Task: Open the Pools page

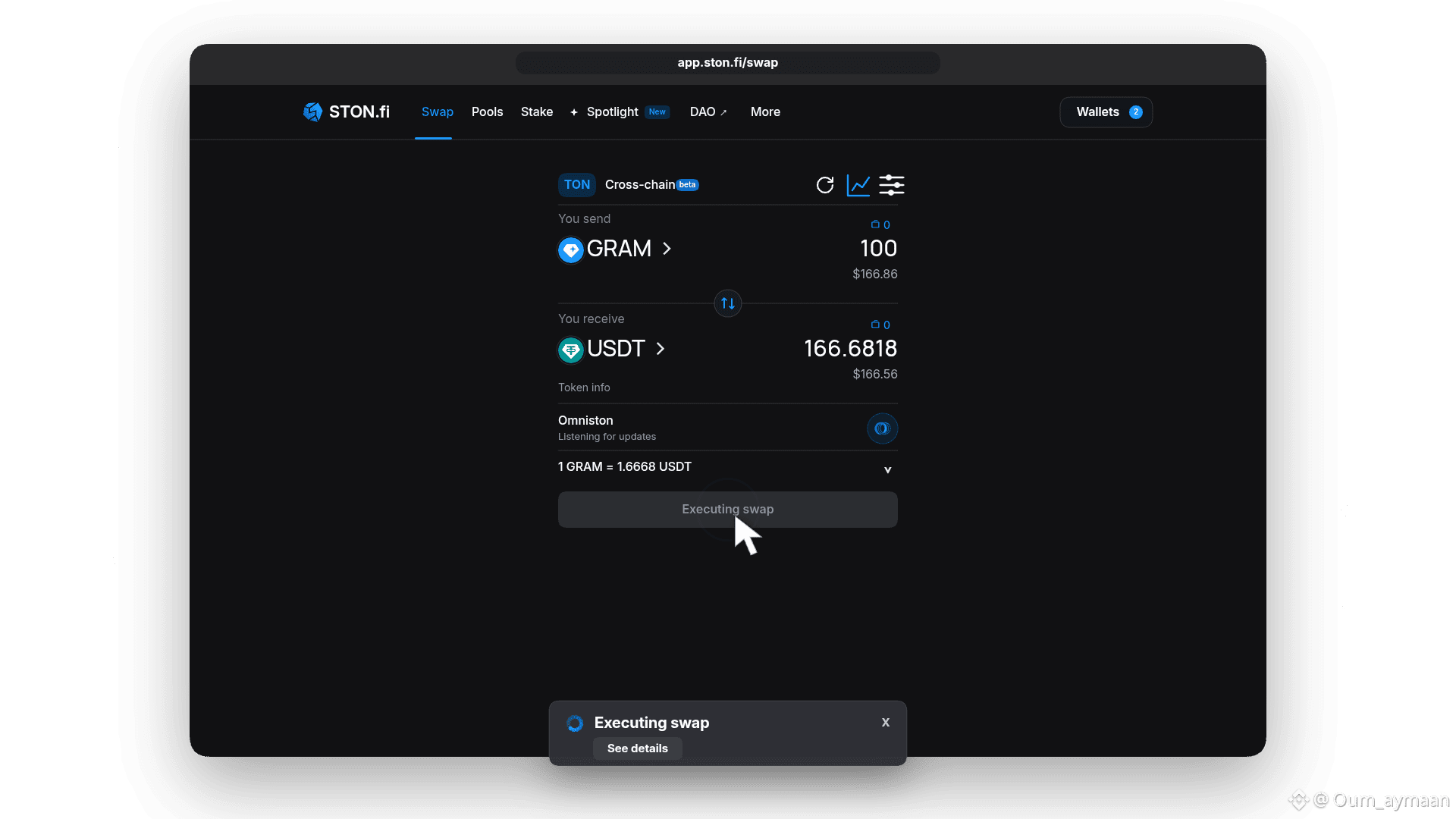Action: tap(488, 112)
